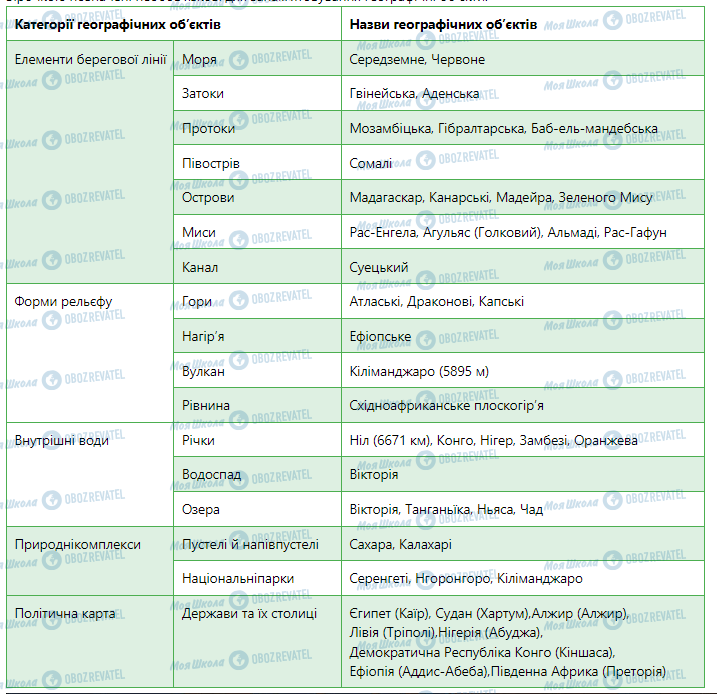Click the 'Протоки' row label
The width and height of the screenshot is (717, 694).
[209, 128]
